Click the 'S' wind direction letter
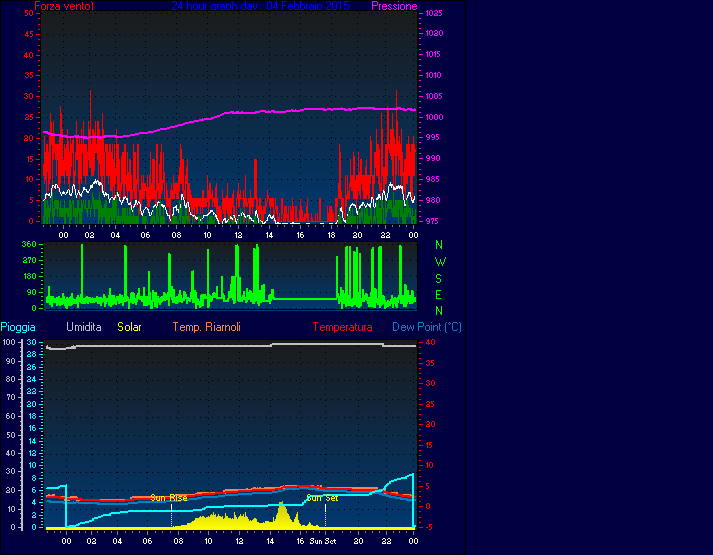 click(439, 278)
